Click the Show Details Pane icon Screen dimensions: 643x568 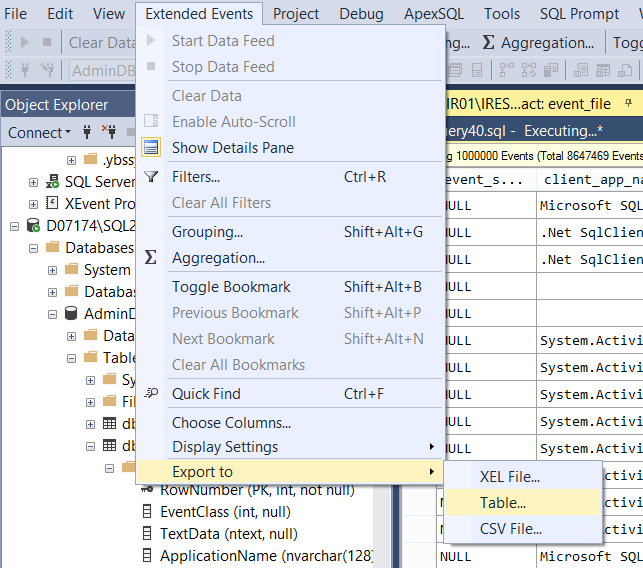click(x=151, y=148)
